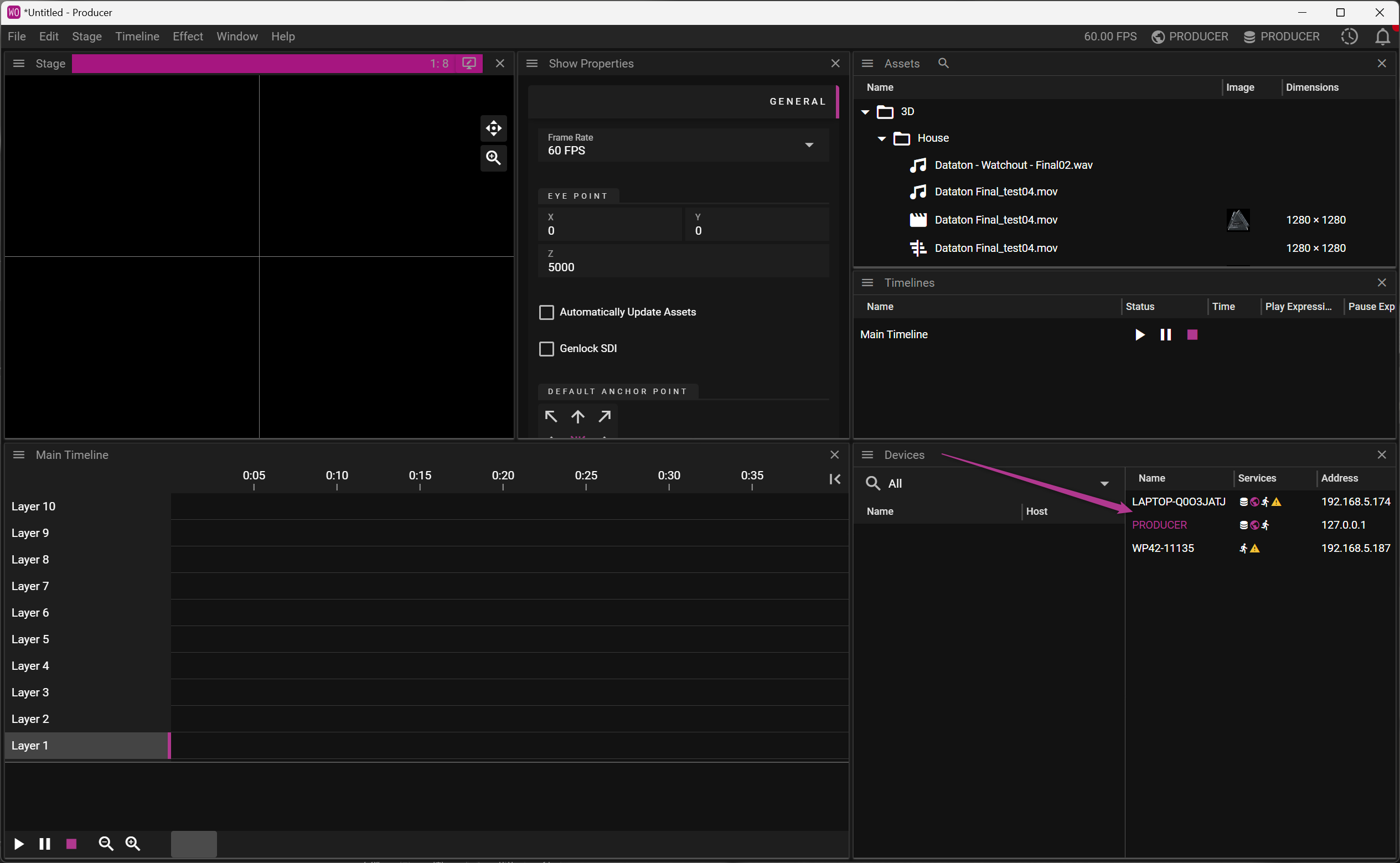Open the Help menu

click(x=283, y=37)
